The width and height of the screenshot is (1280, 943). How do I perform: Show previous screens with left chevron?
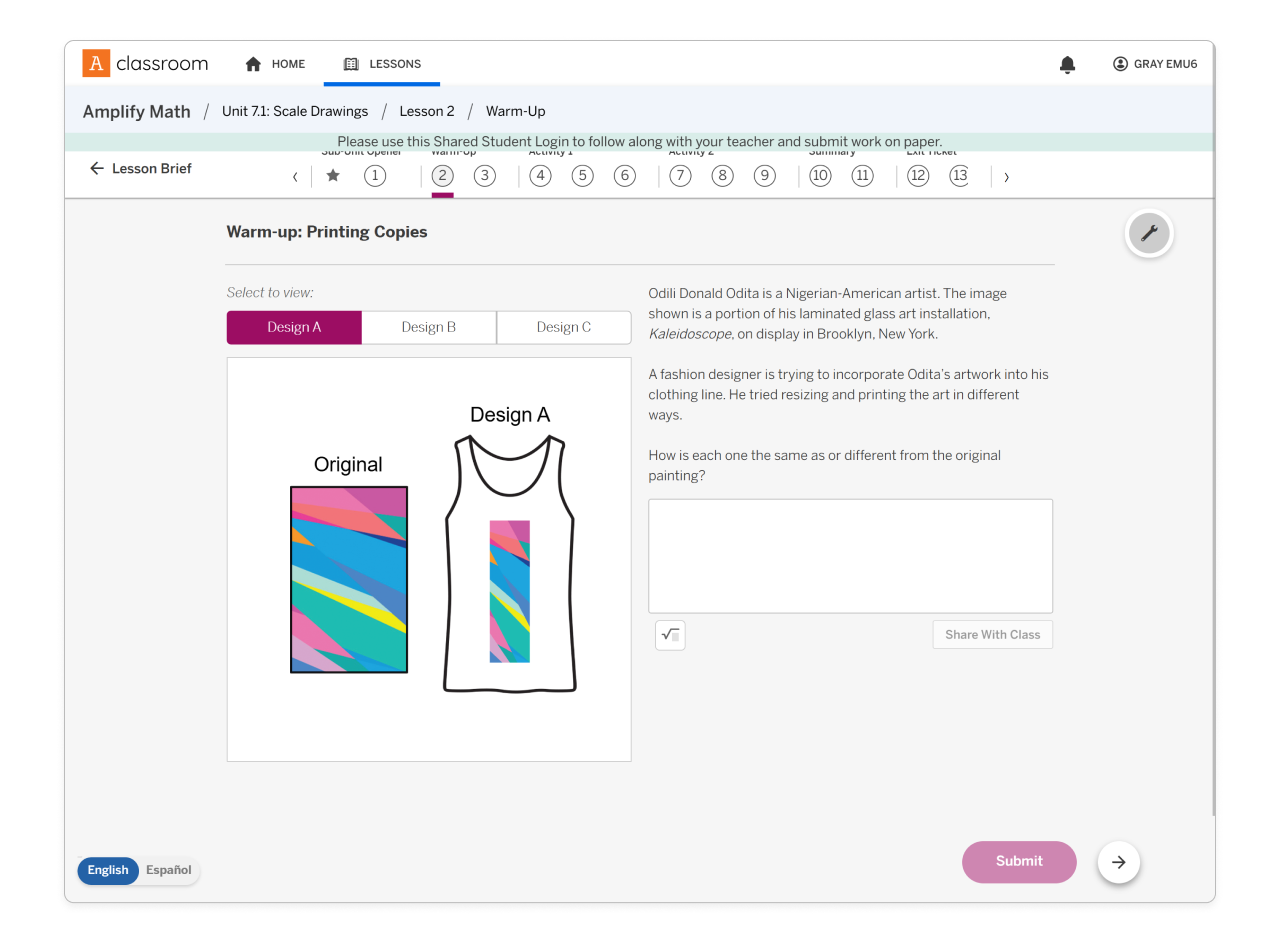click(x=295, y=177)
